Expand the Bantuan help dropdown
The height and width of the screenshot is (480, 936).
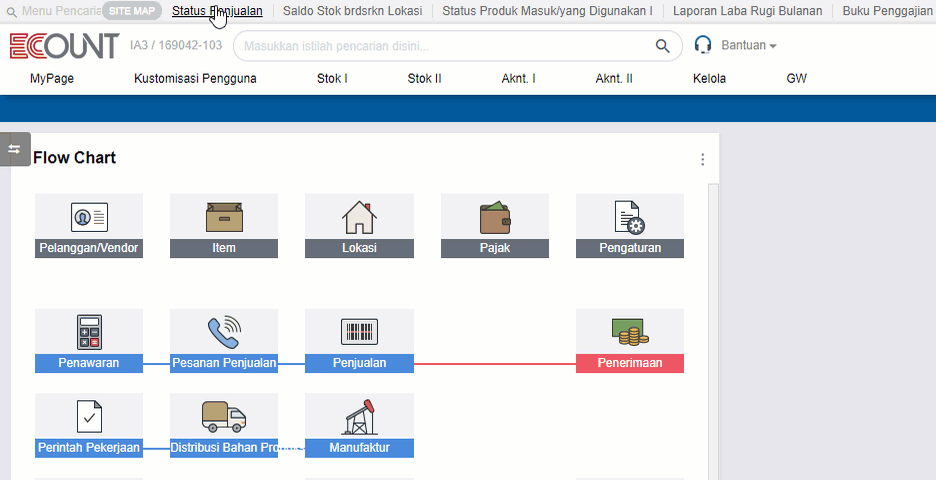[x=735, y=45]
